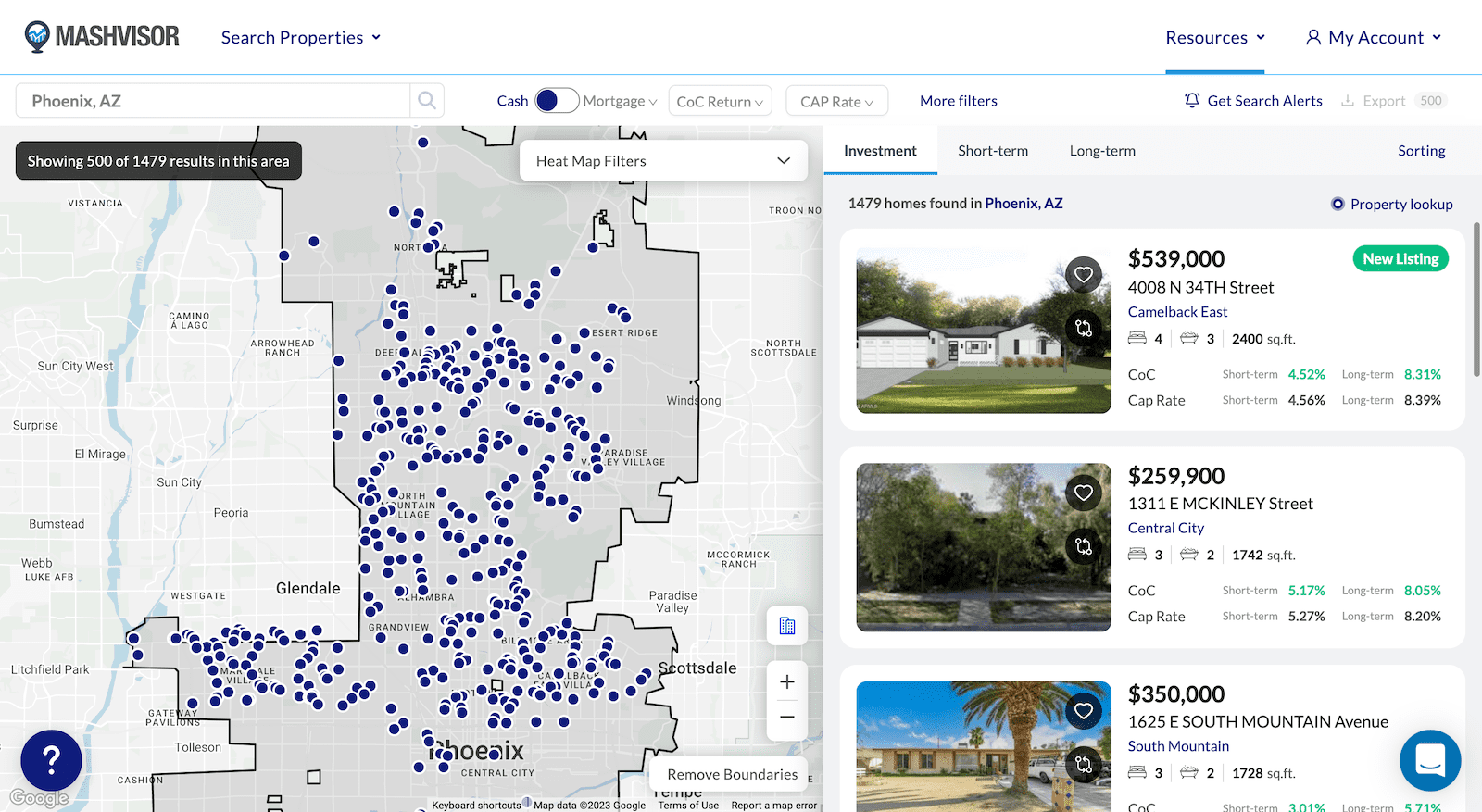Open the CAP Rate filter dropdown
The image size is (1482, 812).
836,101
